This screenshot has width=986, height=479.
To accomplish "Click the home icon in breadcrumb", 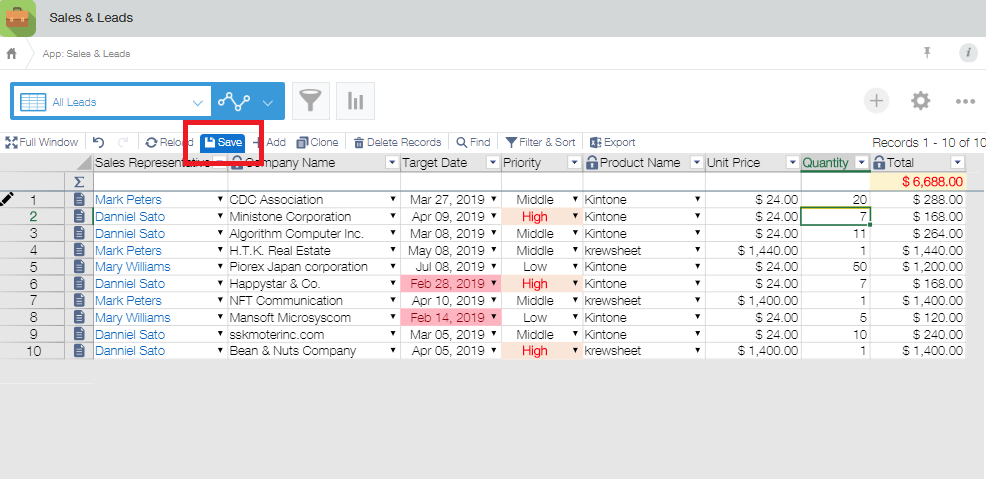I will [x=12, y=53].
